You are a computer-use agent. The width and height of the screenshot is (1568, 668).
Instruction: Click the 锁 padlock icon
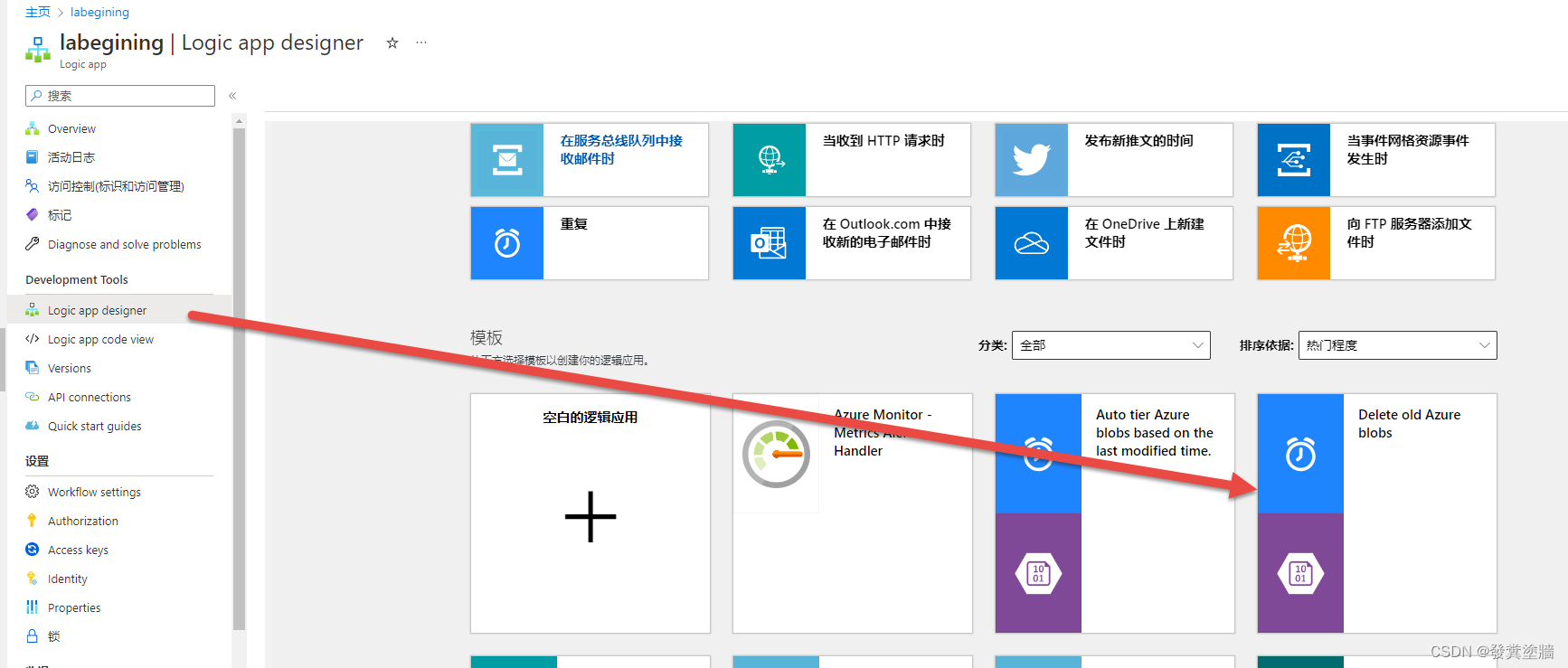point(33,636)
